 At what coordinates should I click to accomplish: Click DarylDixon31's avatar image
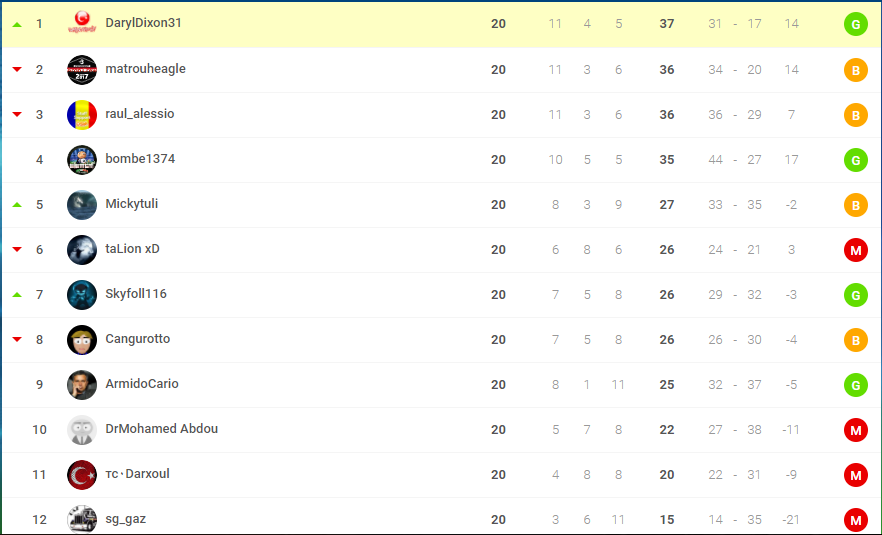82,23
